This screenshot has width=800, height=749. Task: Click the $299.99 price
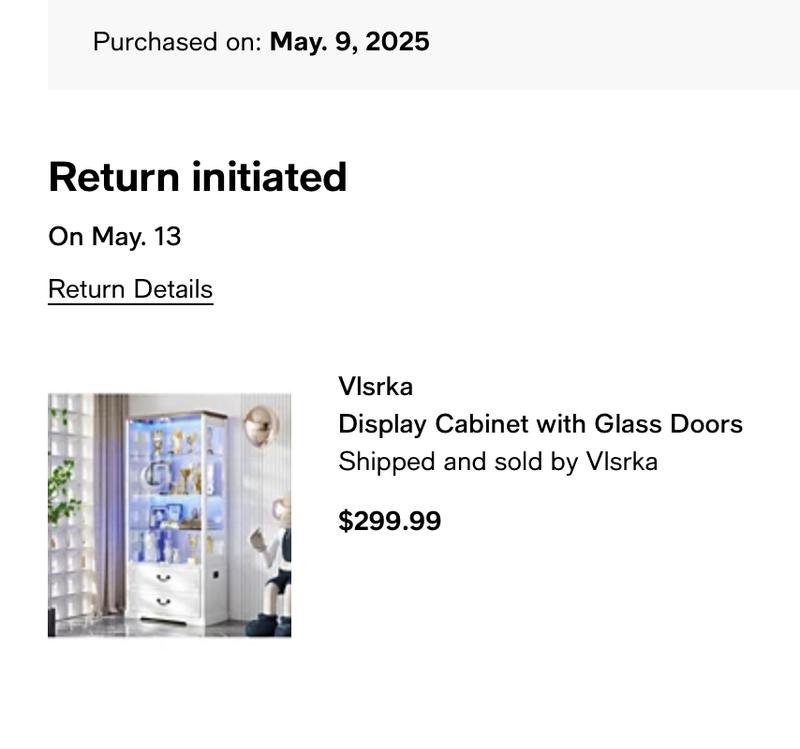pyautogui.click(x=390, y=521)
